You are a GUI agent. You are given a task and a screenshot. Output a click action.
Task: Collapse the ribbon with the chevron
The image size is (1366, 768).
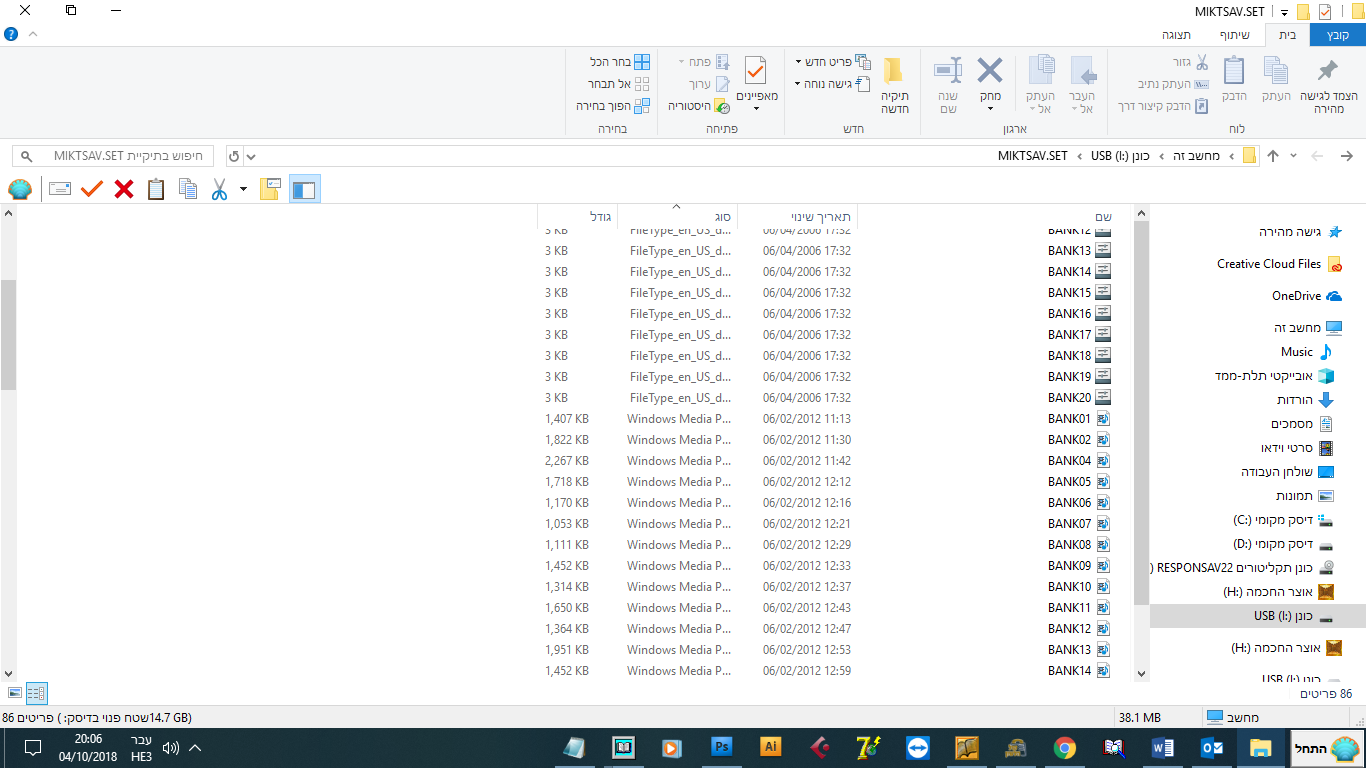point(33,34)
